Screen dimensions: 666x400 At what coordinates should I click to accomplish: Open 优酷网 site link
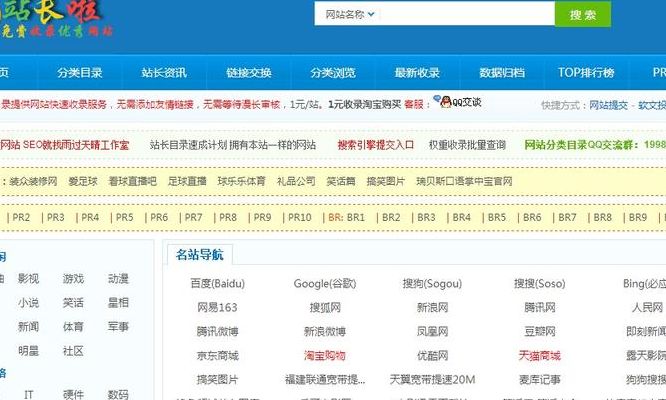(x=432, y=355)
